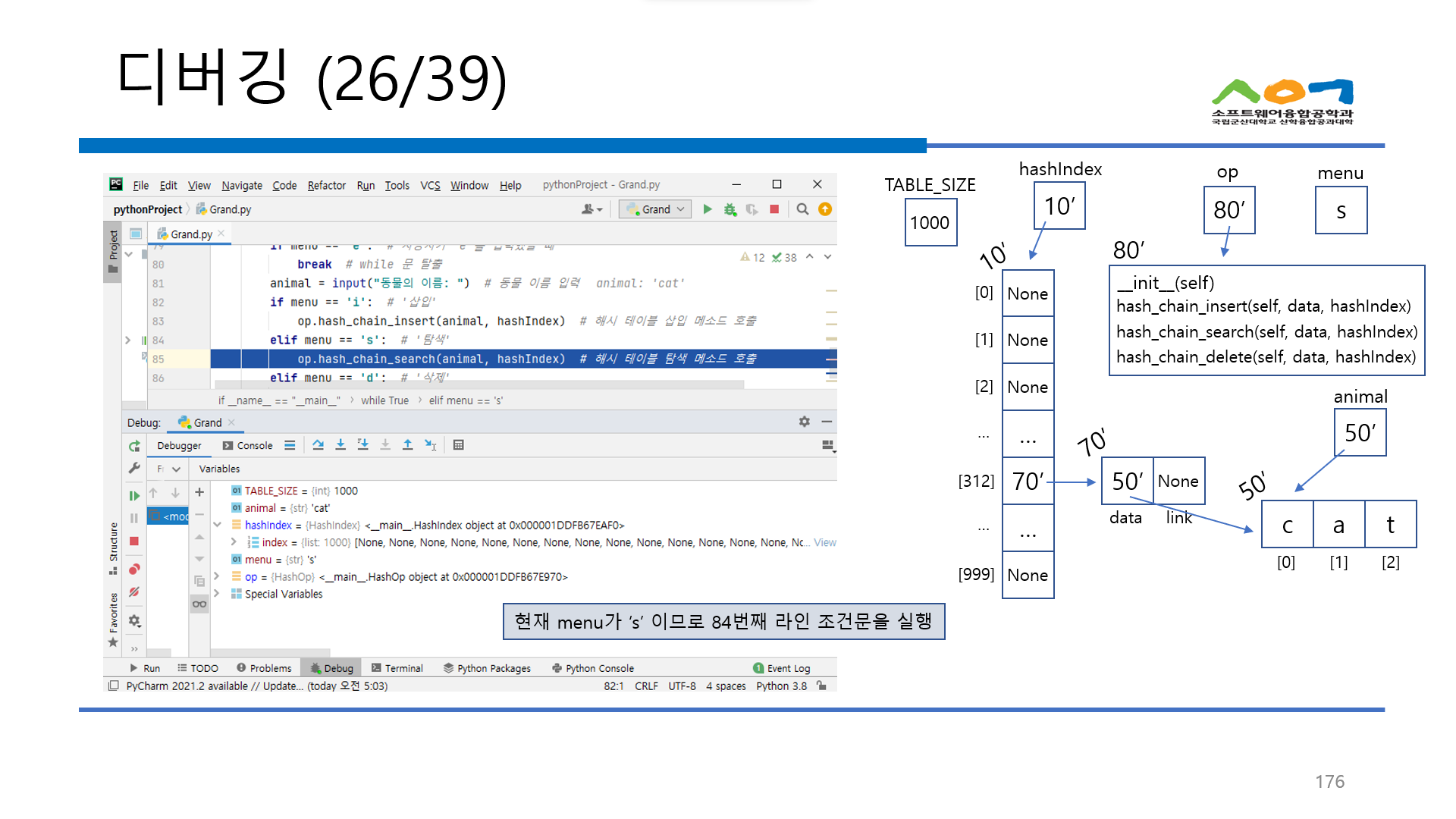Toggle the glasses watches view icon

point(199,604)
